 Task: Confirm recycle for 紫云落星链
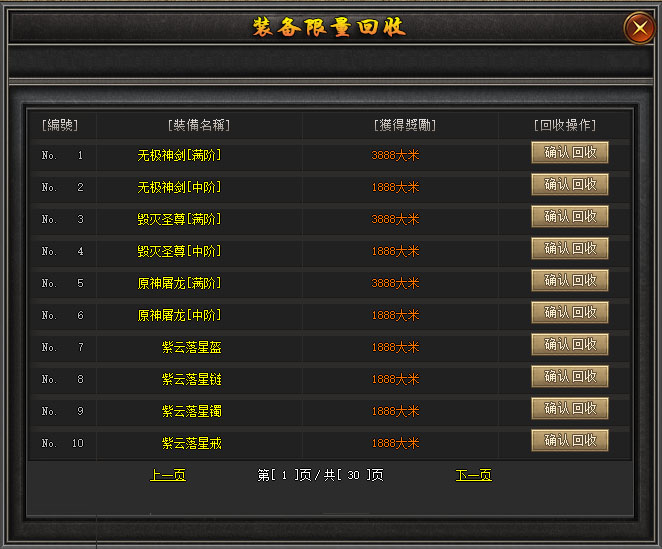click(570, 376)
